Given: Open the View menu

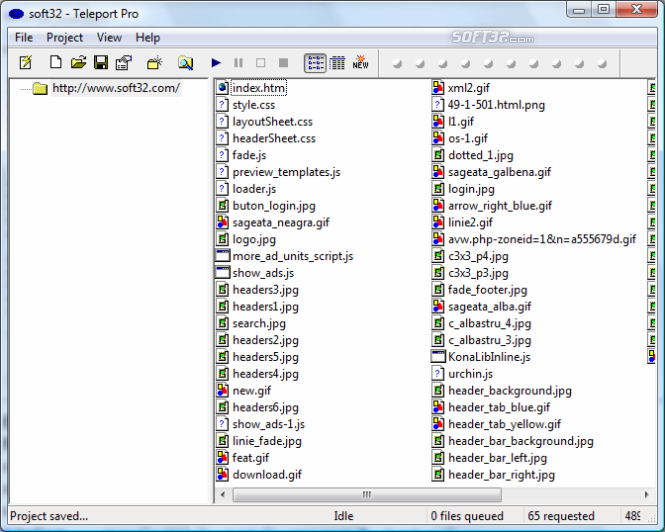Looking at the screenshot, I should point(109,37).
